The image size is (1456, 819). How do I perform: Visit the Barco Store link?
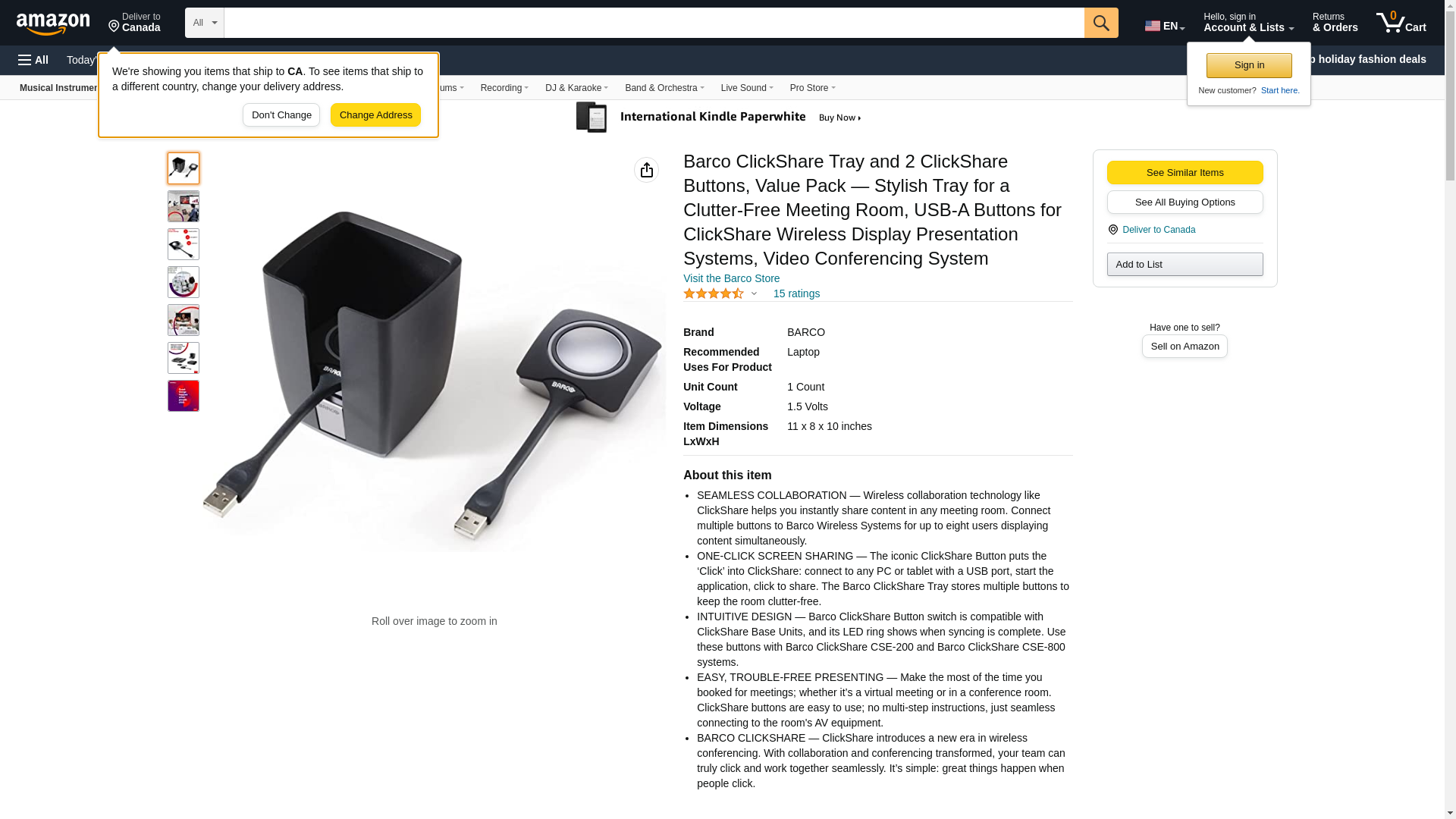731,278
